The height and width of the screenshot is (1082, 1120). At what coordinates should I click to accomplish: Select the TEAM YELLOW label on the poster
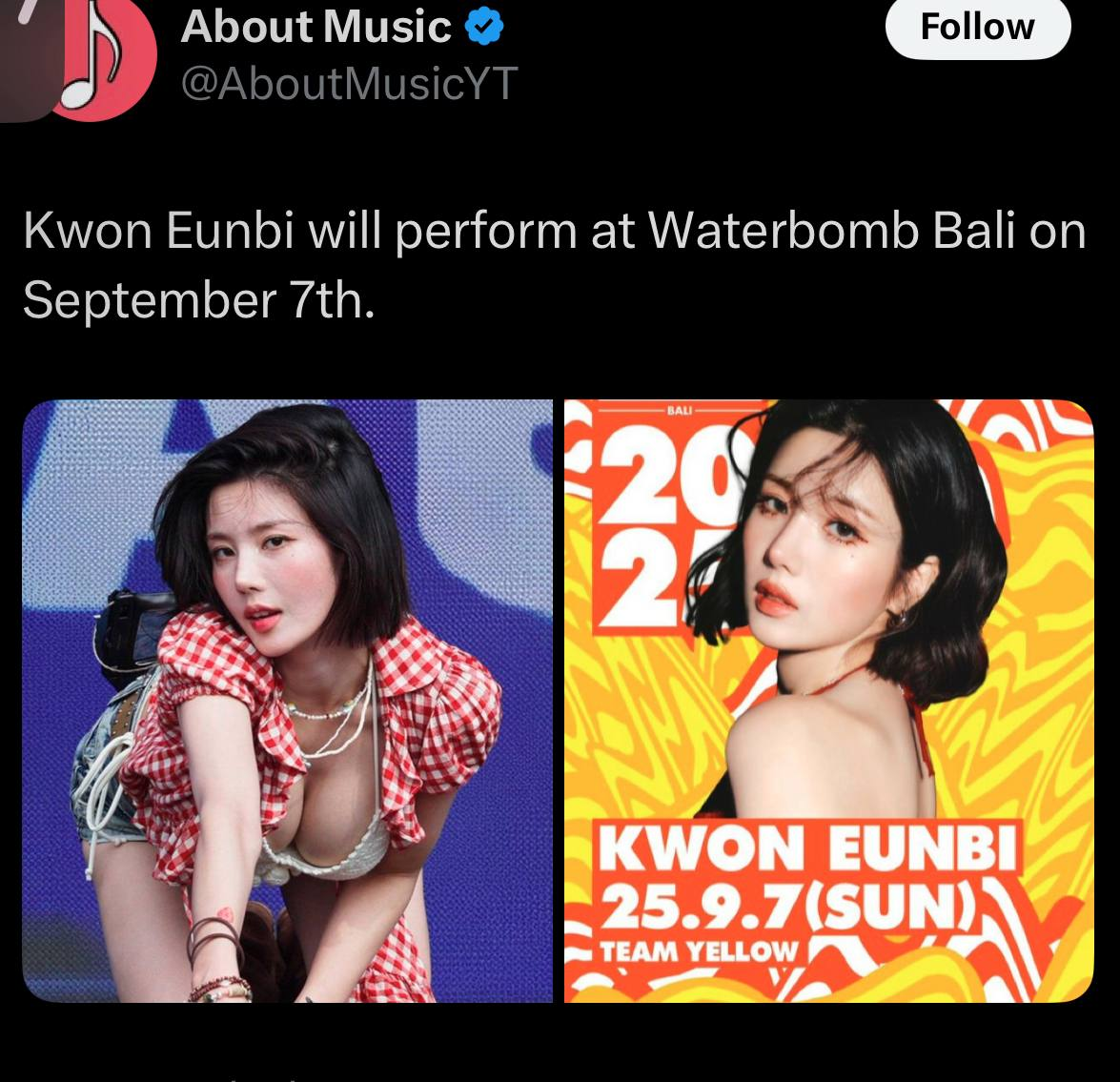698,951
